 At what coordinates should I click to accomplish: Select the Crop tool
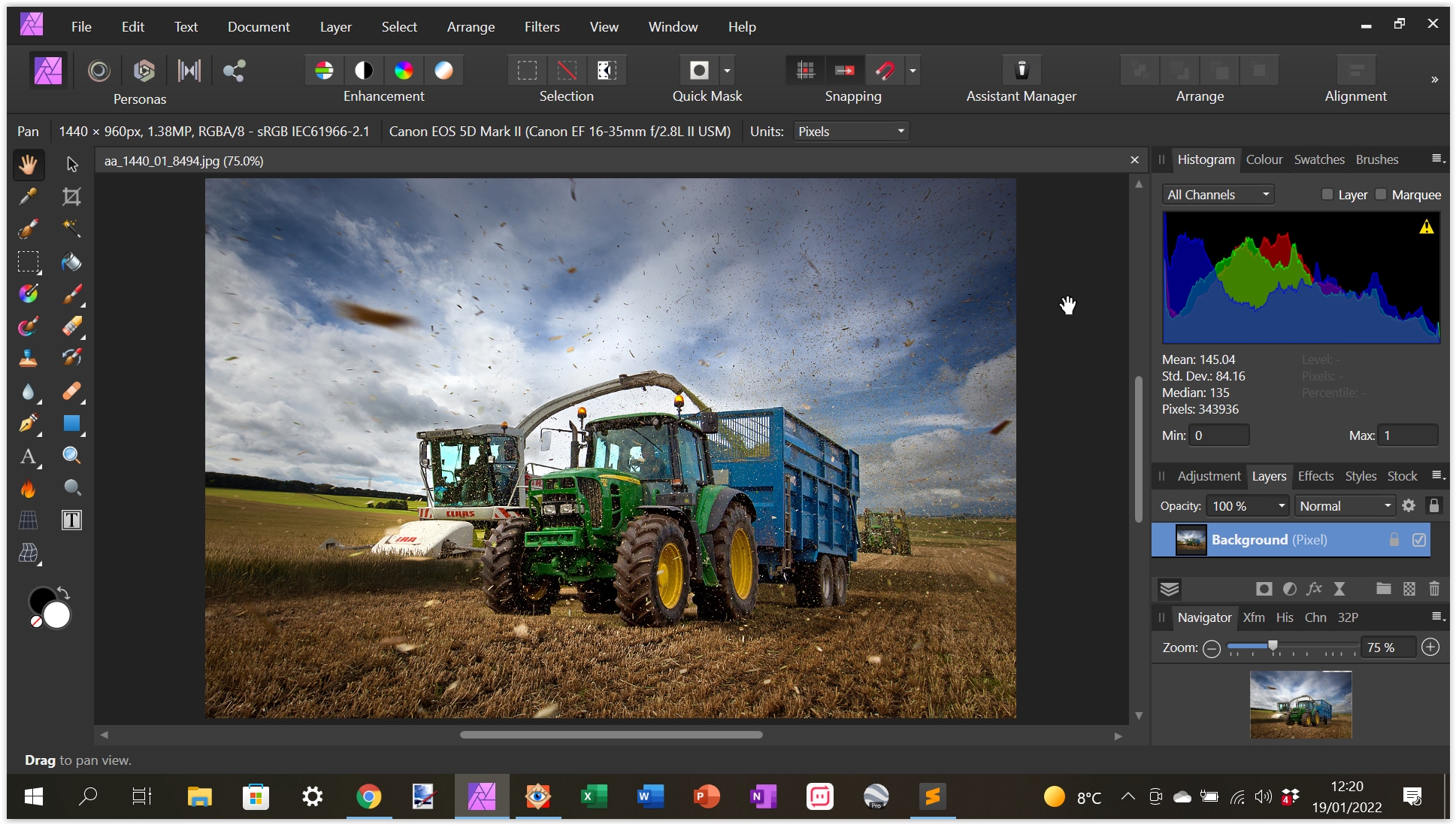pyautogui.click(x=71, y=196)
